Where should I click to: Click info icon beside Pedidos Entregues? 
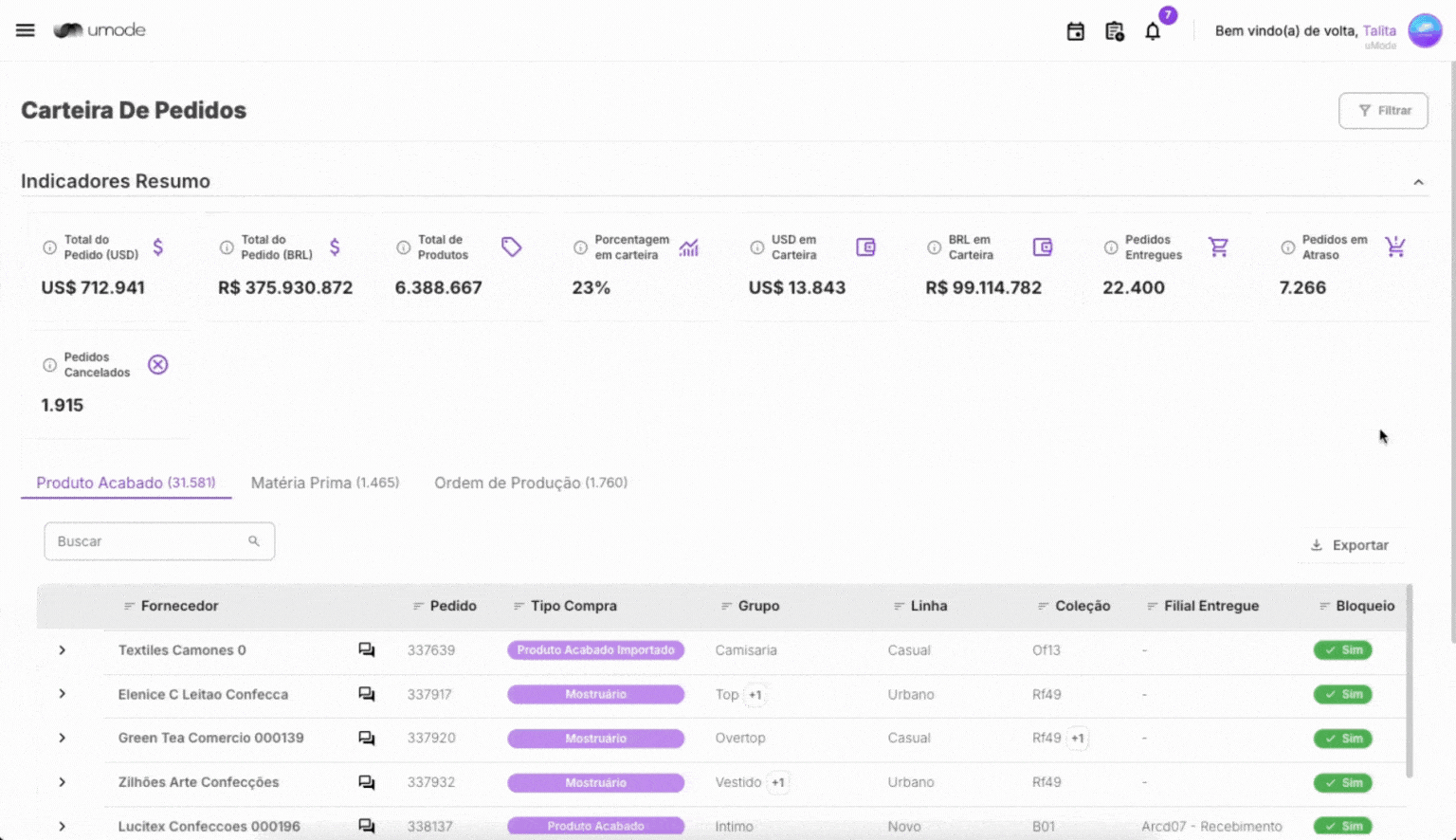1111,247
